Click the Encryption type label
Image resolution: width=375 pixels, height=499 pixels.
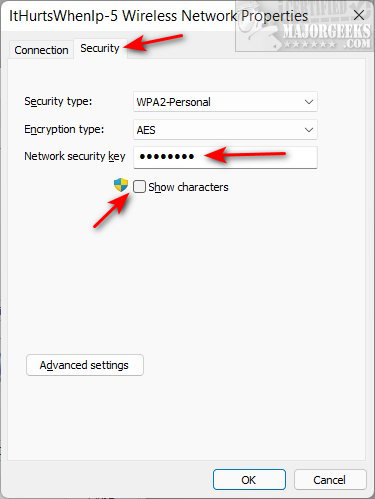pyautogui.click(x=64, y=129)
